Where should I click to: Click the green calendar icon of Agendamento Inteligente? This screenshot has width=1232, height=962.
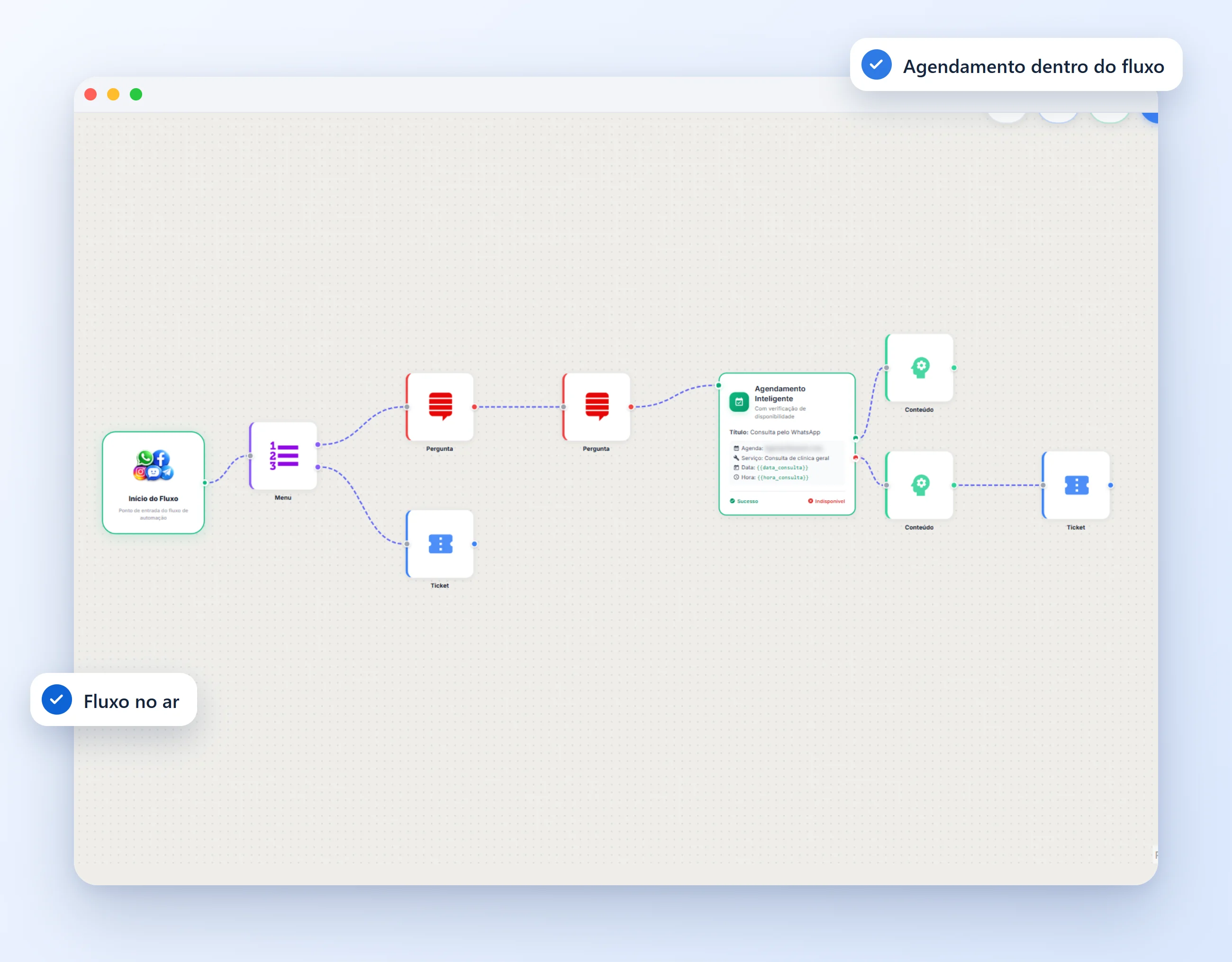tap(739, 402)
